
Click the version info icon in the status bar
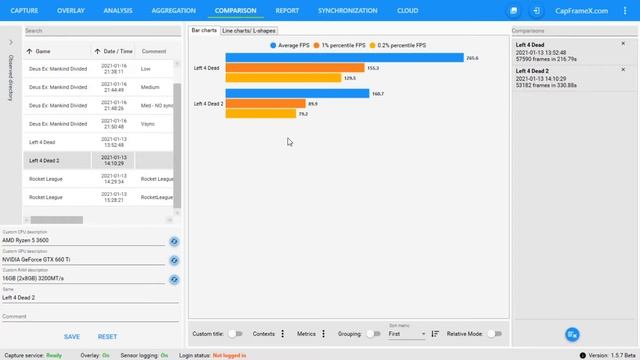(582, 356)
